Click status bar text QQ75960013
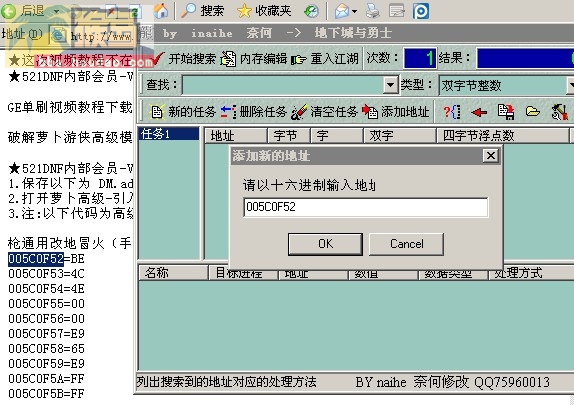 [512, 382]
